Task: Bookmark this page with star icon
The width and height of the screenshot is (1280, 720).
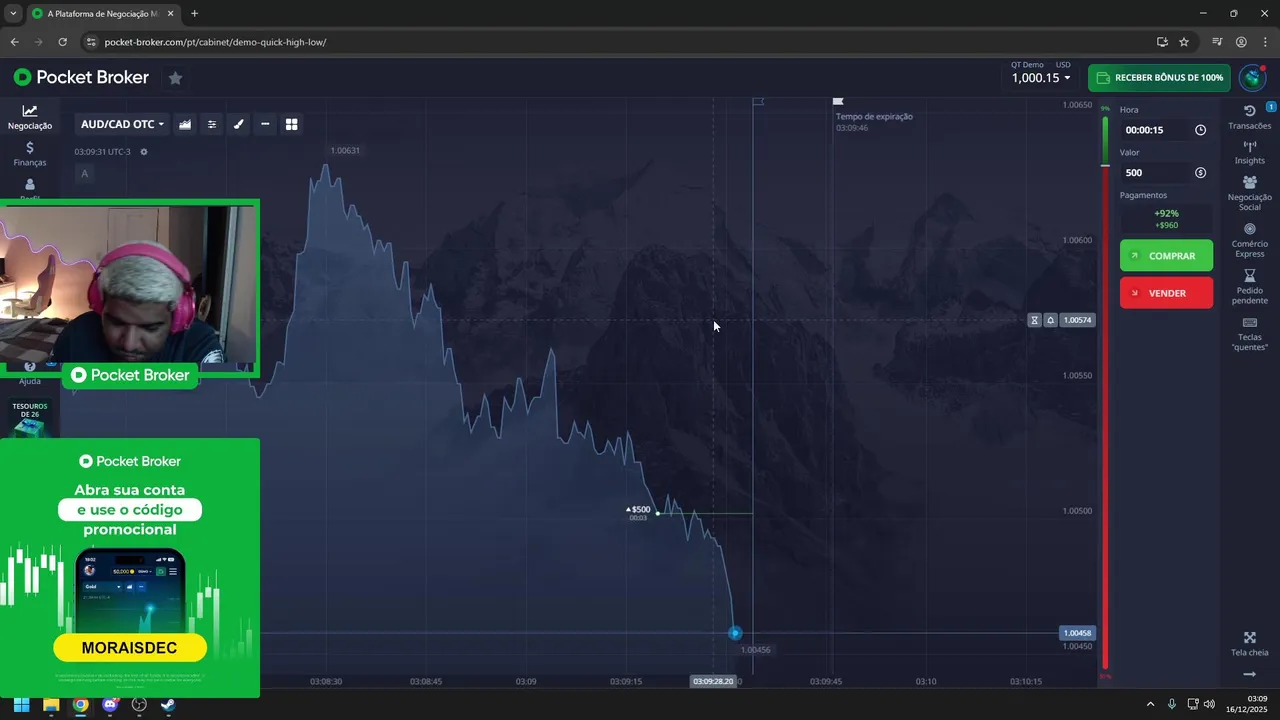Action: 1184,42
